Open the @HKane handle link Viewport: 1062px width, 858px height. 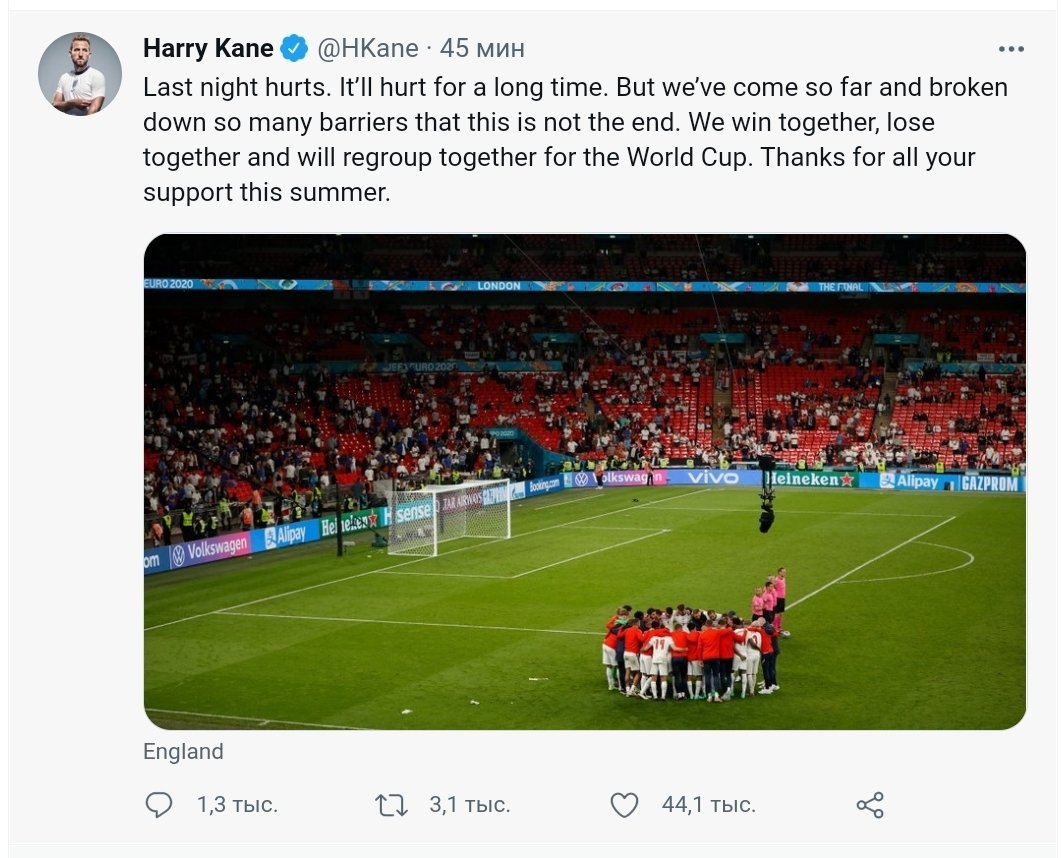tap(367, 48)
